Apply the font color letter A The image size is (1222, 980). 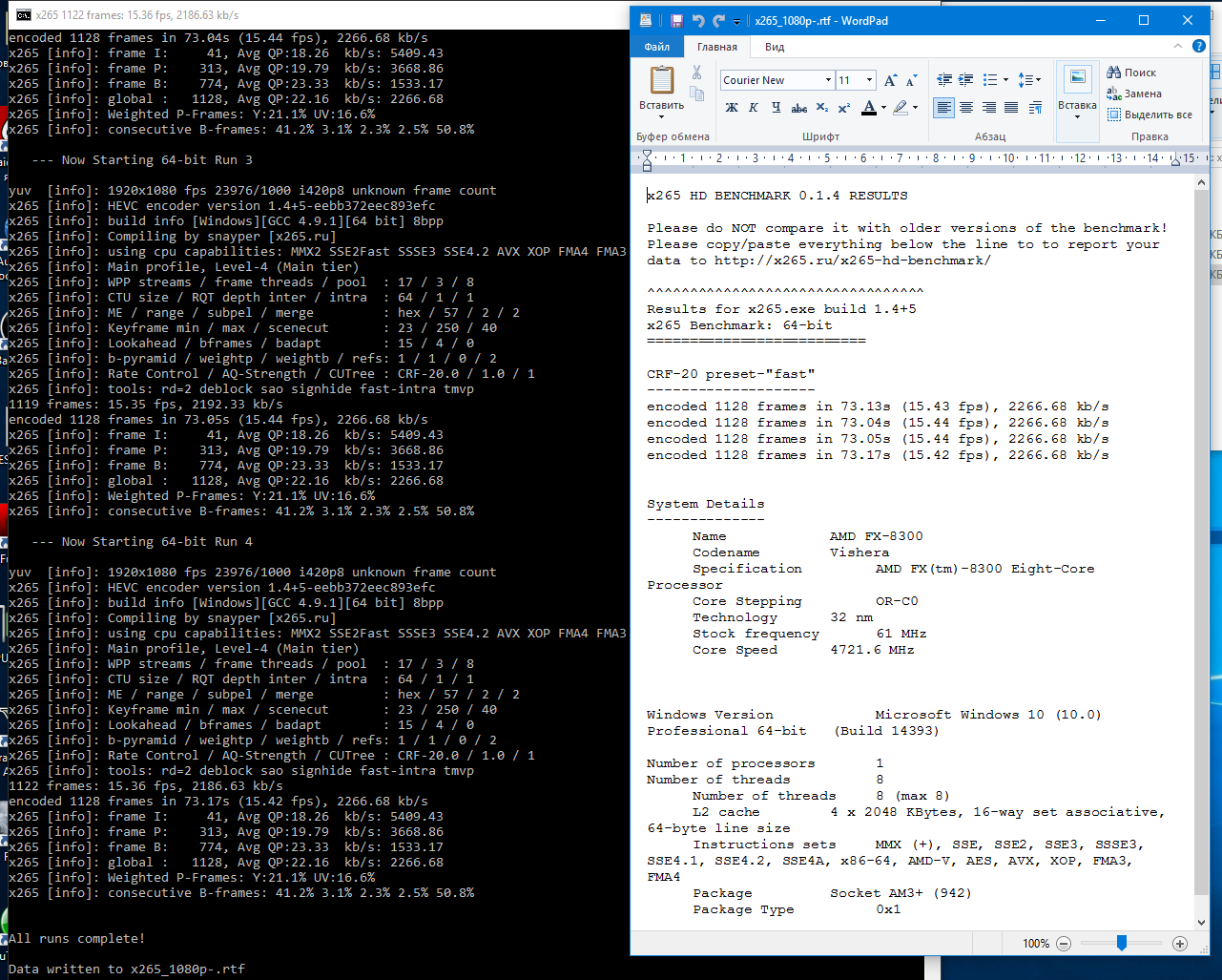868,108
